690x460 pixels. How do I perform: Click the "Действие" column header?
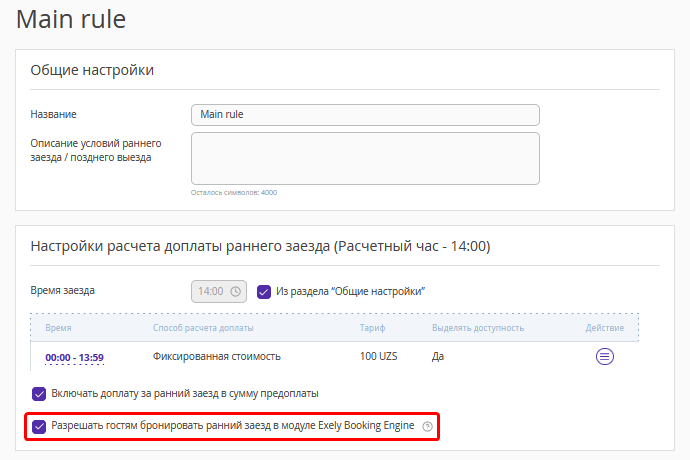pos(605,328)
